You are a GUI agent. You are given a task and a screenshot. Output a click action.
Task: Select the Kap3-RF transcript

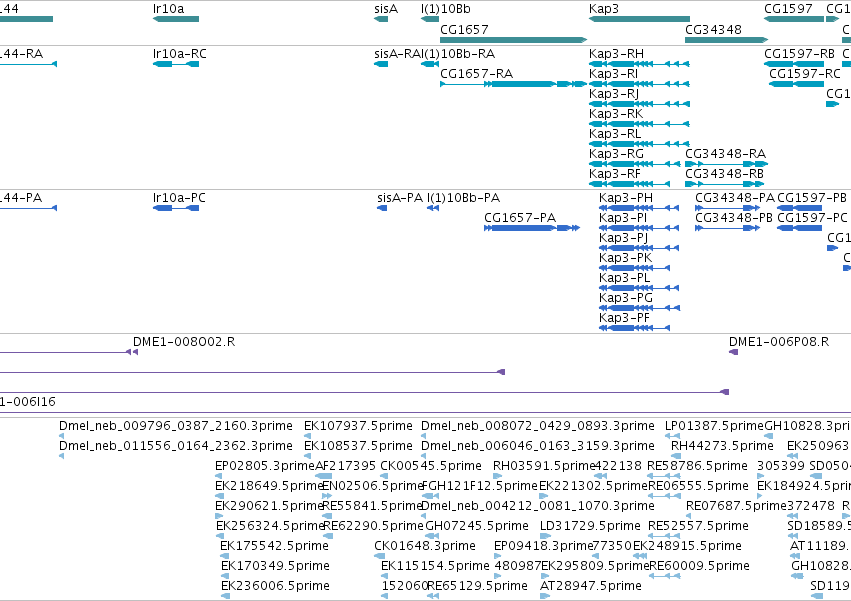point(630,184)
